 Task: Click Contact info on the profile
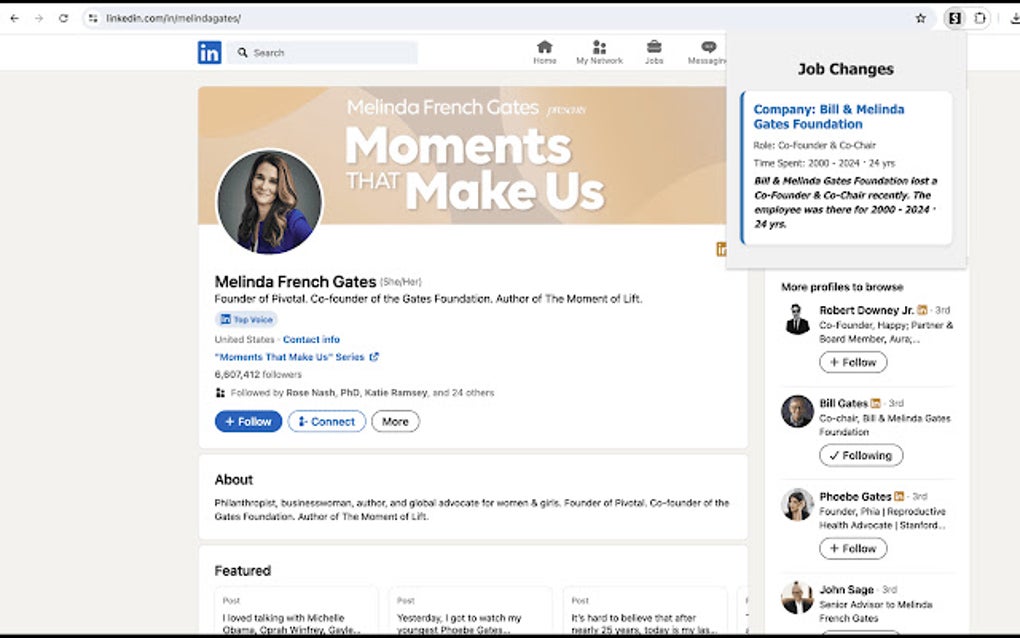[311, 339]
